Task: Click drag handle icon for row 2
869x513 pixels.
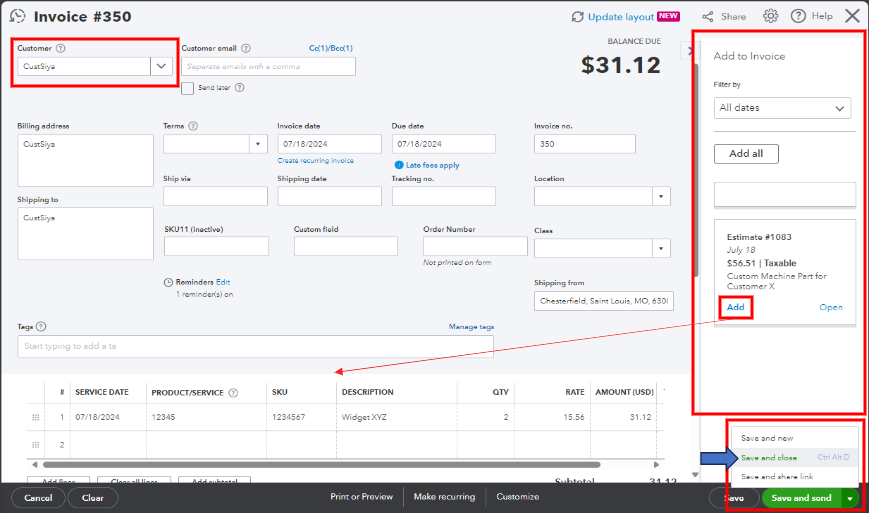Action: [x=35, y=444]
